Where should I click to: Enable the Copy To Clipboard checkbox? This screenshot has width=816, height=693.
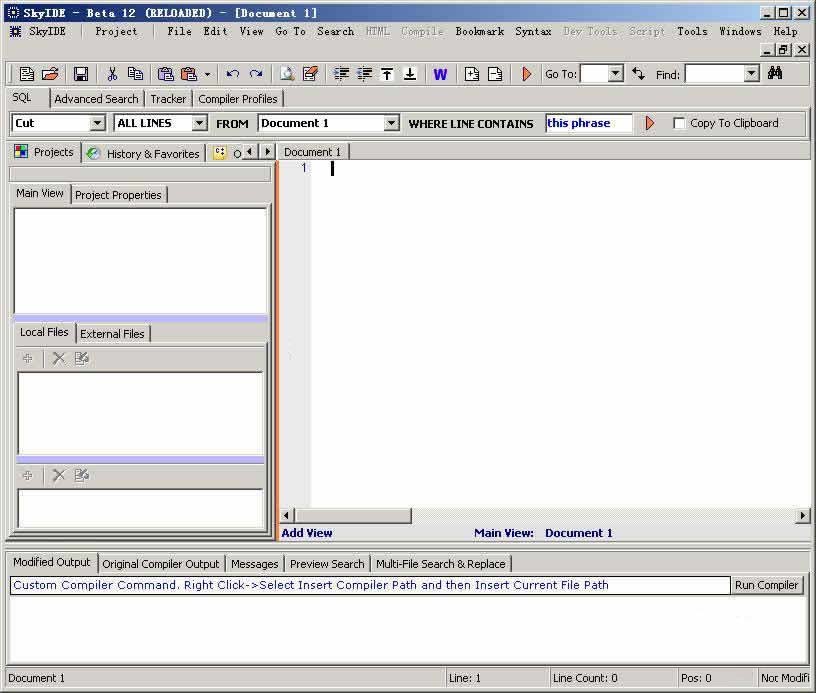click(679, 123)
